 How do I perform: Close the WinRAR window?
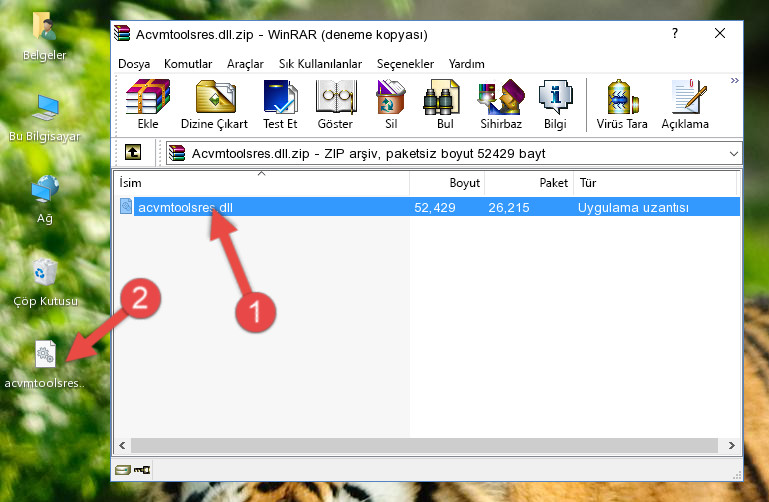[x=719, y=33]
